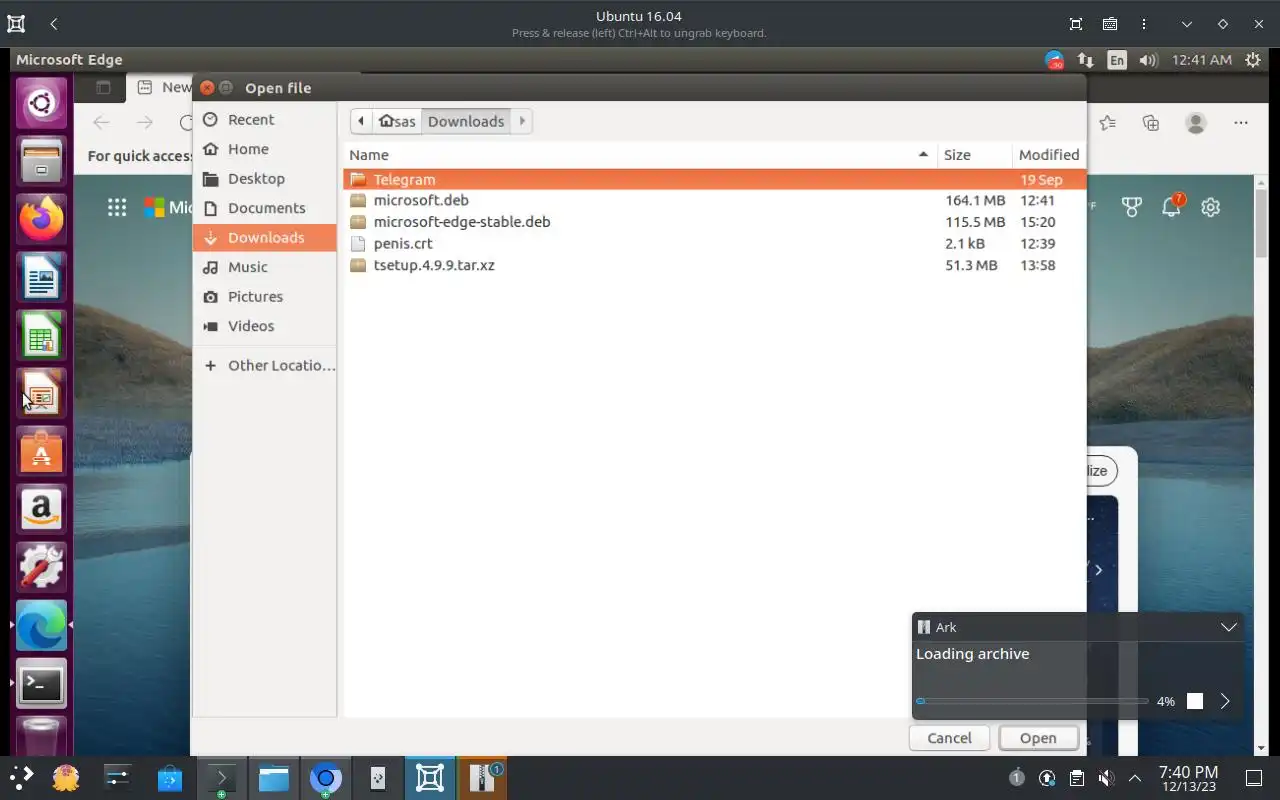Toggle fullscreen for the virtual machine viewer
The width and height of the screenshot is (1280, 800).
[1076, 24]
